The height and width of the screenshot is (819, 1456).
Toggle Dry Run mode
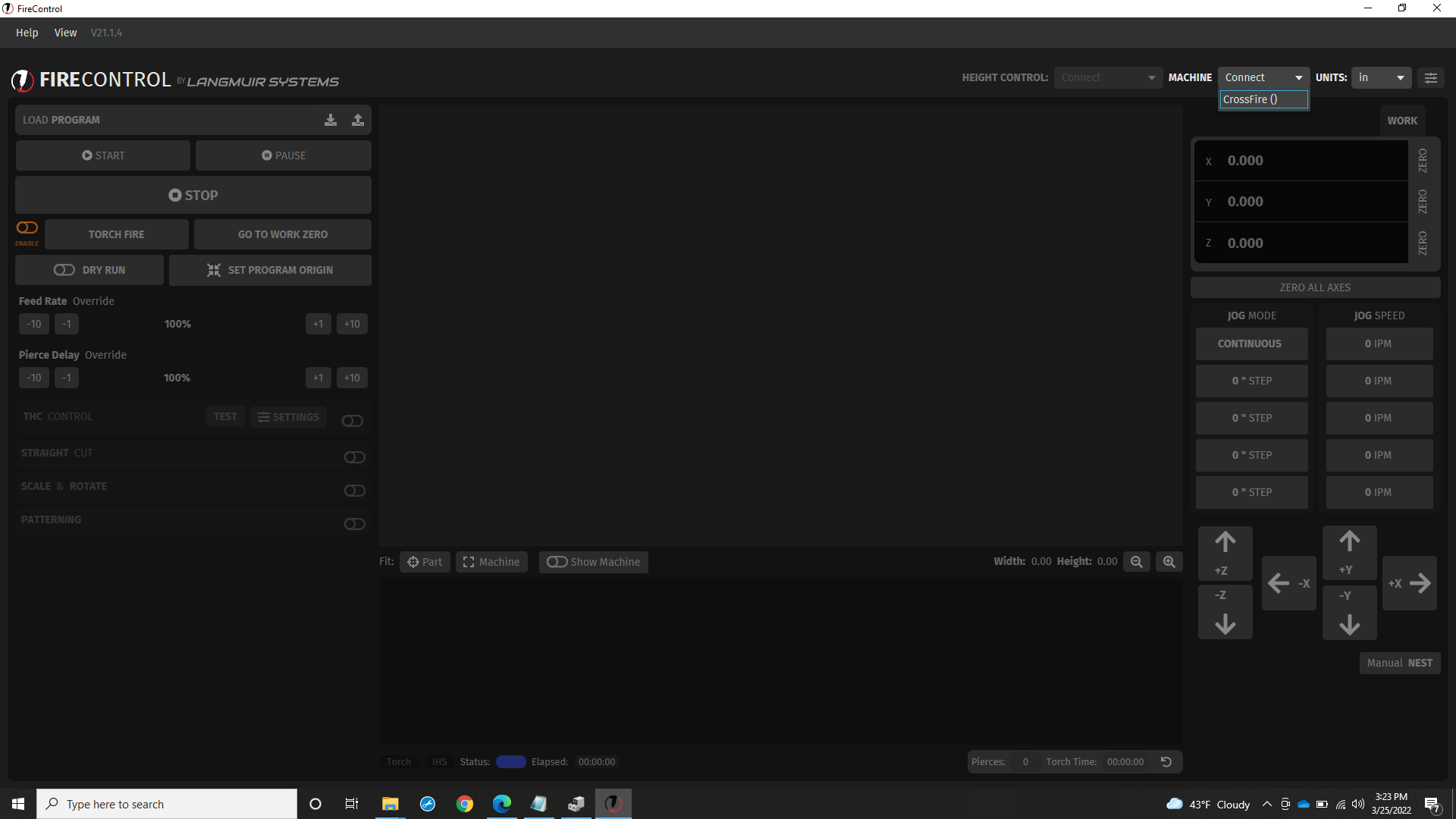(x=89, y=270)
